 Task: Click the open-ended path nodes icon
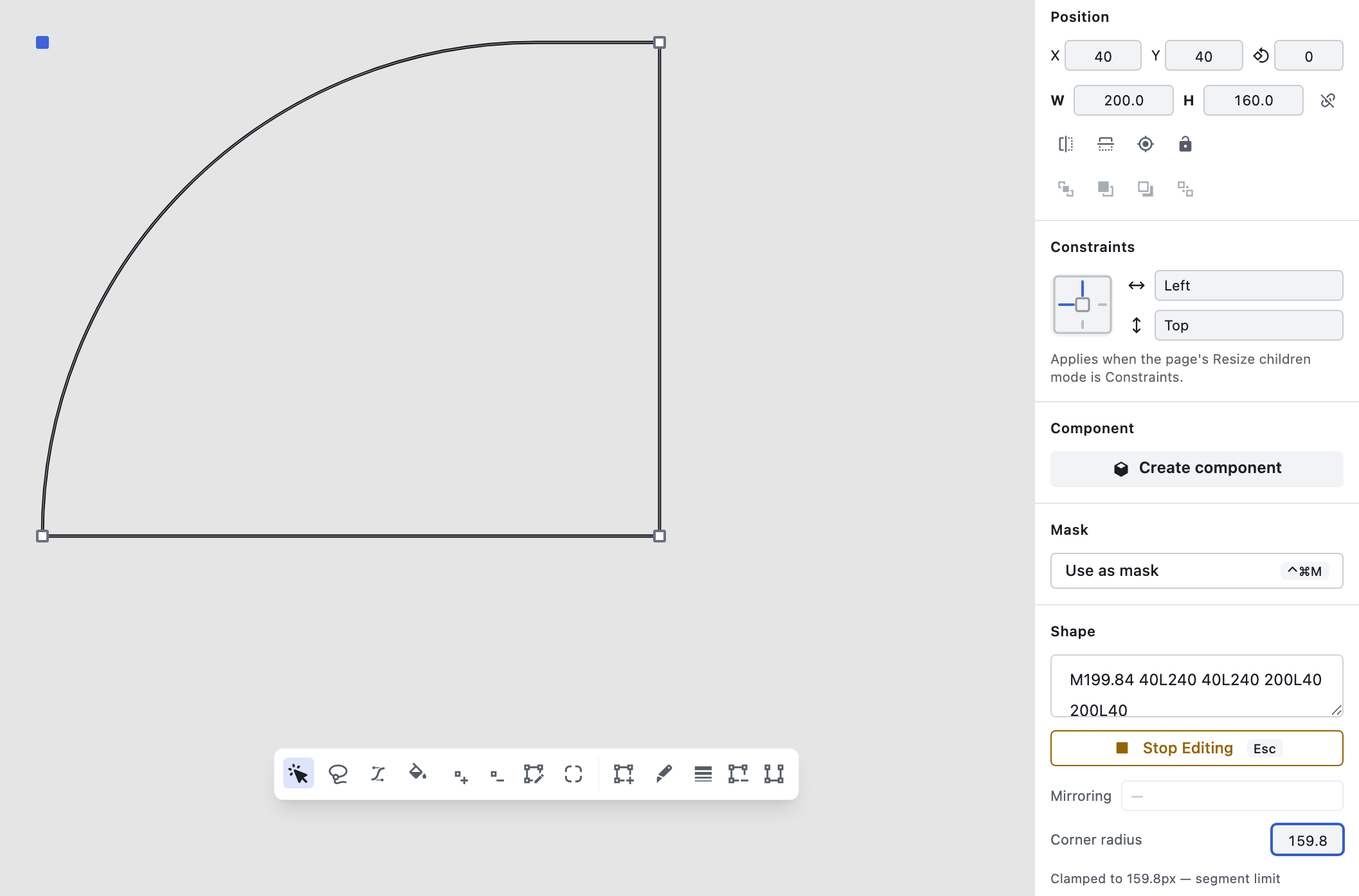(774, 774)
